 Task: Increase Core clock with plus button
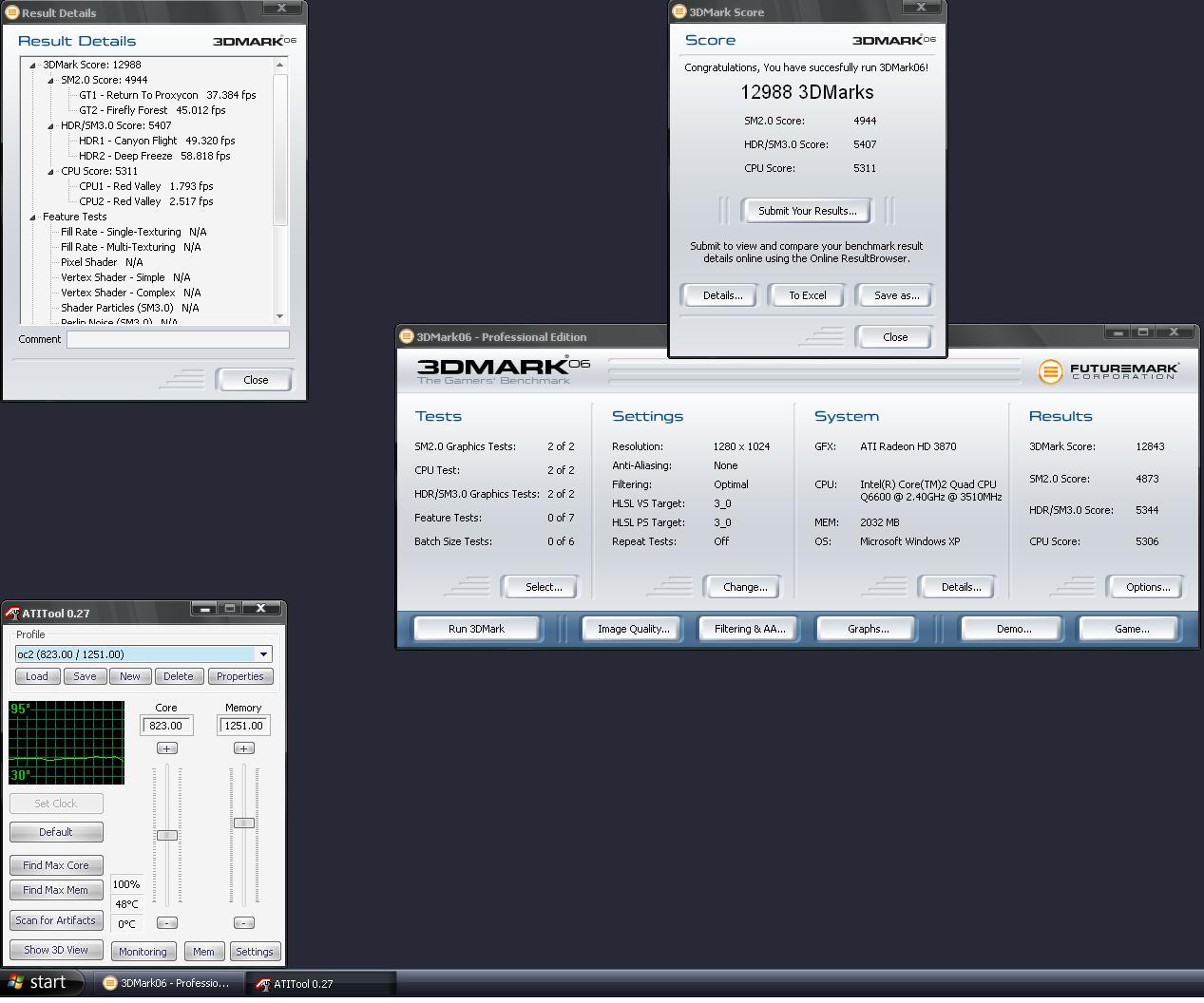coord(166,748)
